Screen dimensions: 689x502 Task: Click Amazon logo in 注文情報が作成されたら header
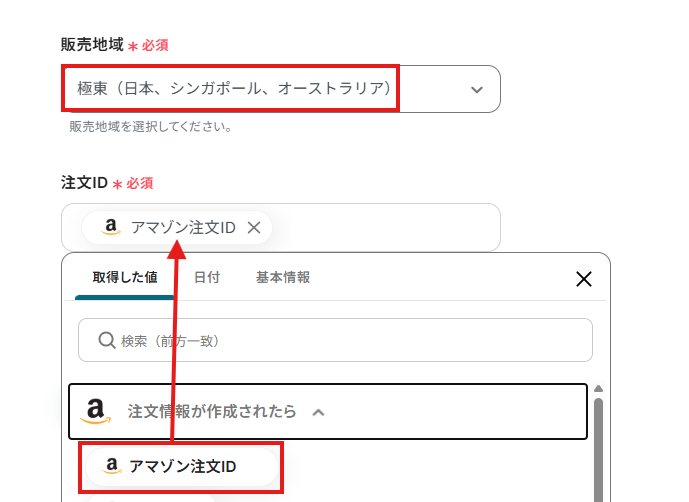click(x=96, y=411)
